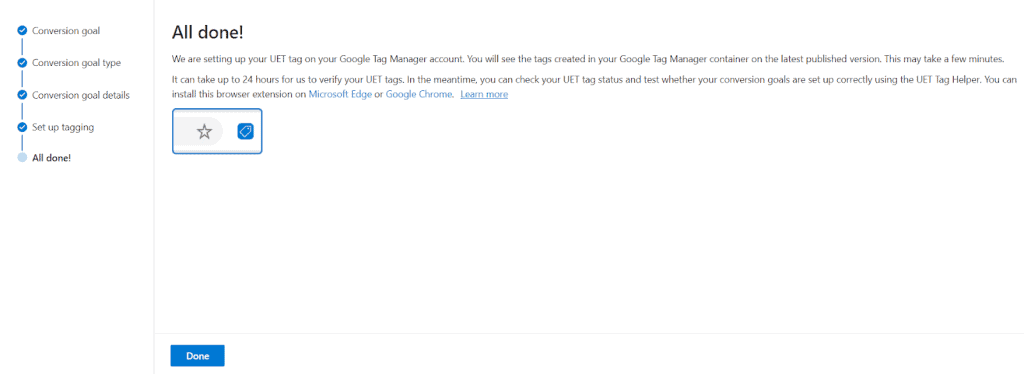Open the Conversion goal type step label
1024x374 pixels.
point(76,63)
